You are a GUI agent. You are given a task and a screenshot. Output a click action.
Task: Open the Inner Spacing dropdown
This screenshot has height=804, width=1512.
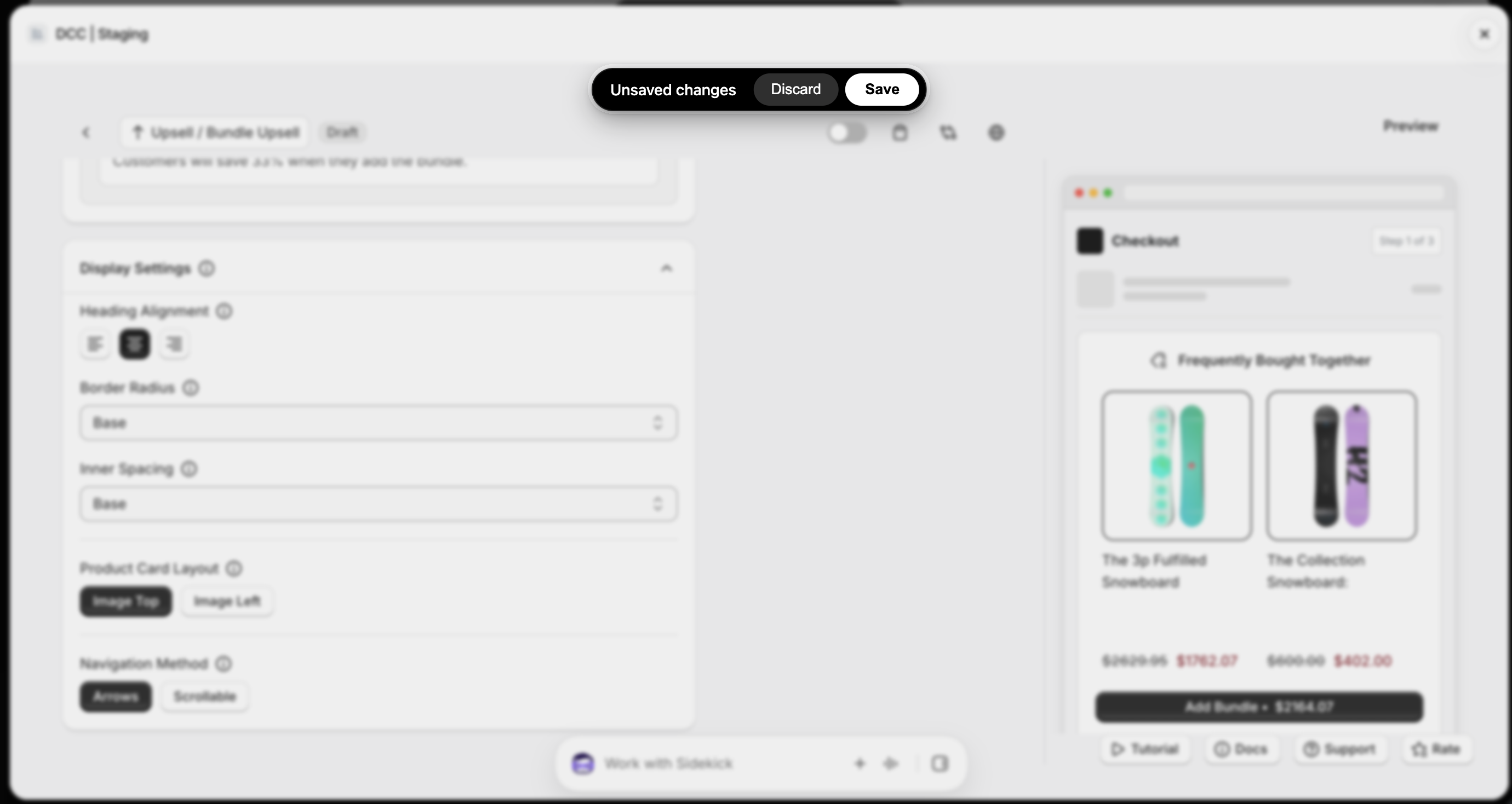point(379,503)
